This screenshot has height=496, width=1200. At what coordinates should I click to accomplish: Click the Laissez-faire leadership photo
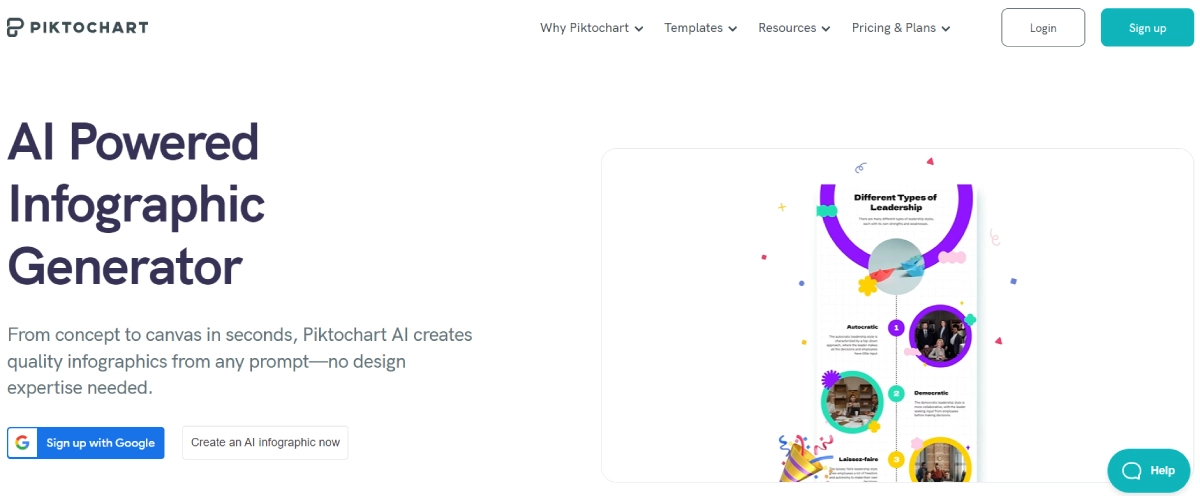click(x=940, y=465)
